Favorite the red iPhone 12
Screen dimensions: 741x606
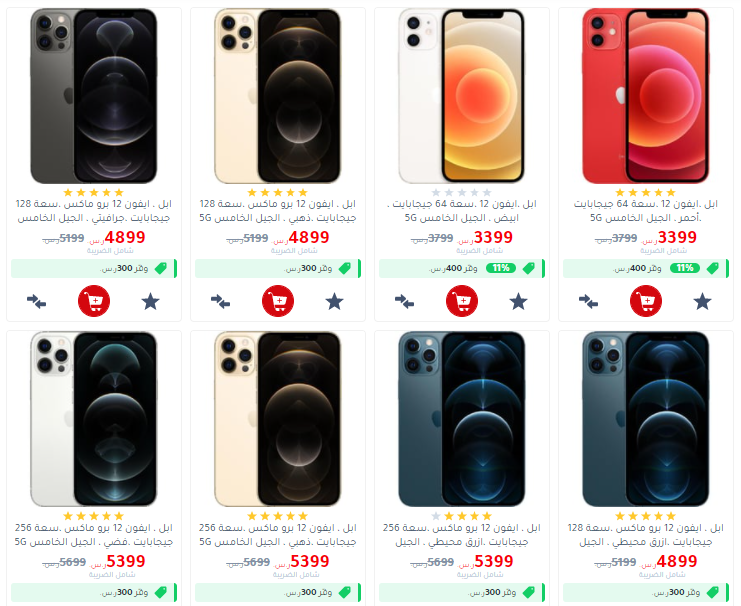tap(702, 302)
